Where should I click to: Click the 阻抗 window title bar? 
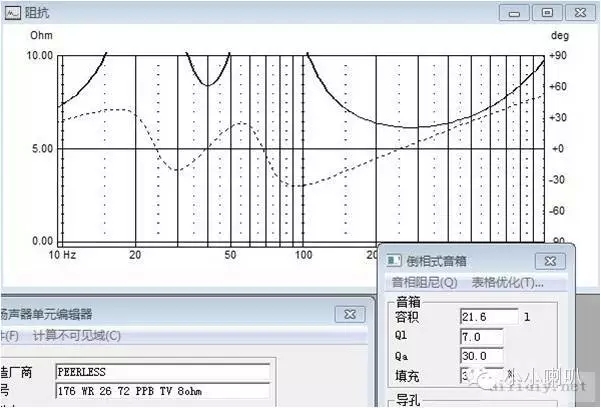coord(250,13)
